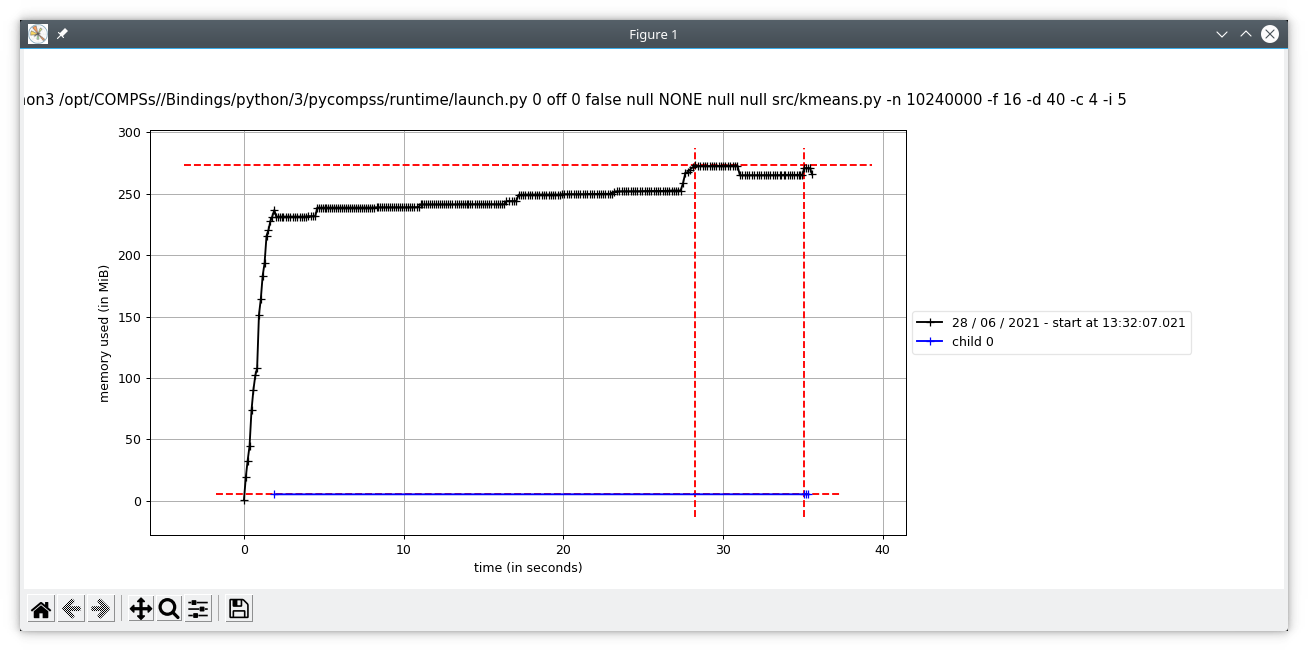Click the red dashed vertical line near 28 seconds

pyautogui.click(x=695, y=332)
